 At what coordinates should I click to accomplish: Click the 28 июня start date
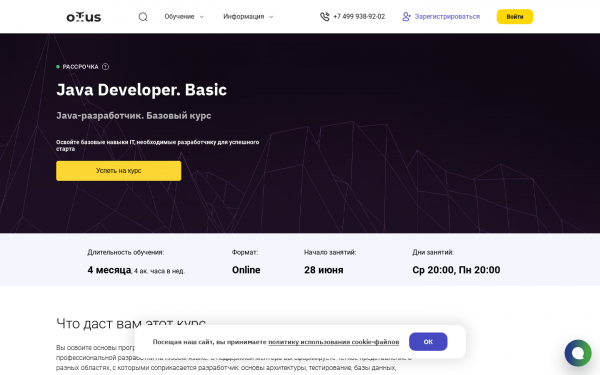pos(323,270)
